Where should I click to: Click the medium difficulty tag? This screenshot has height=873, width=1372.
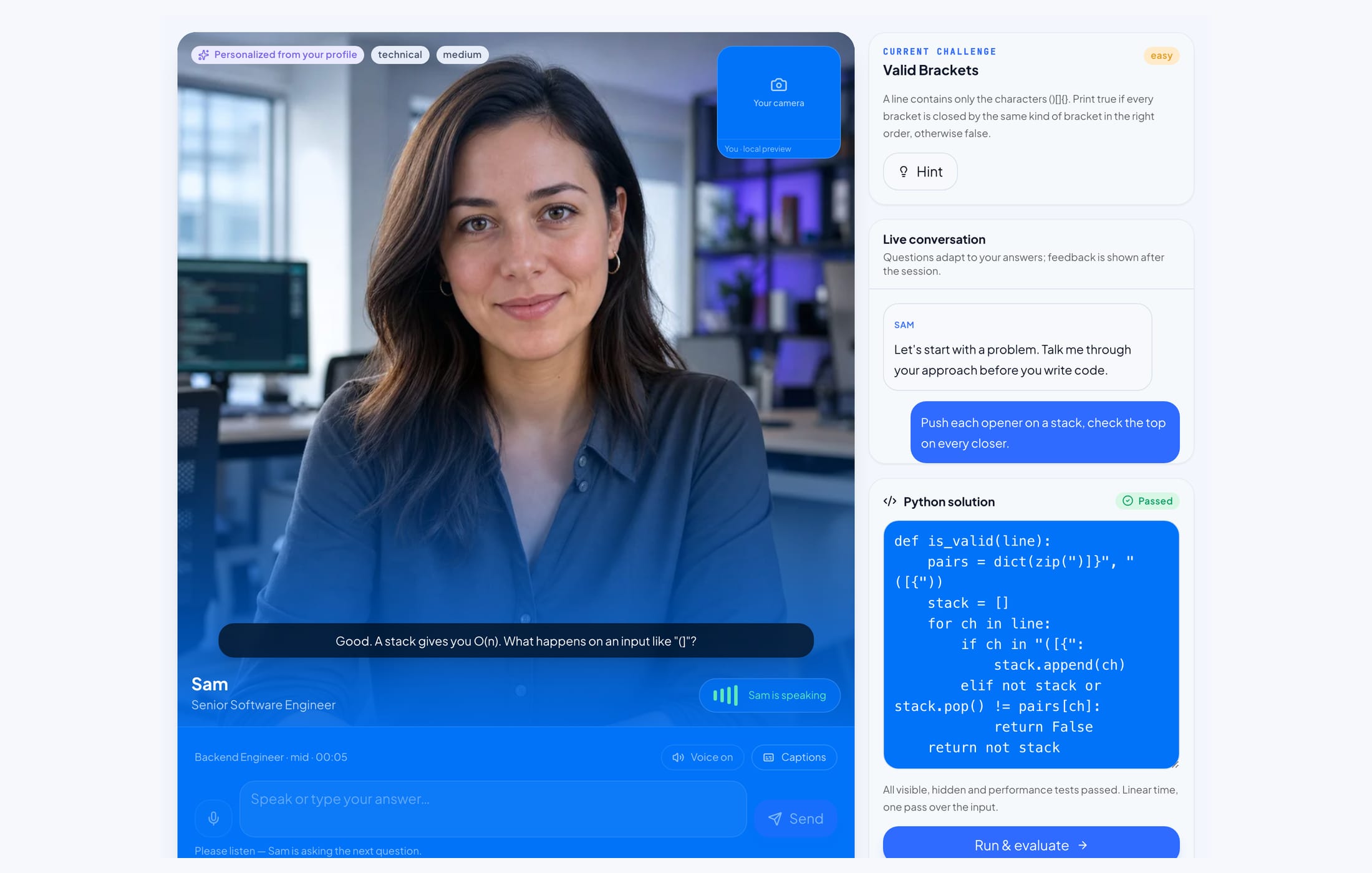pyautogui.click(x=462, y=55)
